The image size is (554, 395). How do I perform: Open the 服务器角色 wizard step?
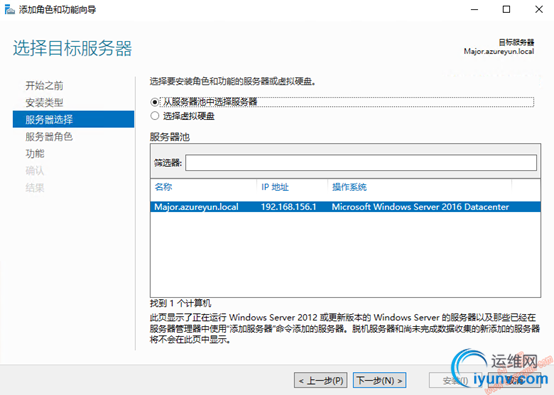point(49,137)
